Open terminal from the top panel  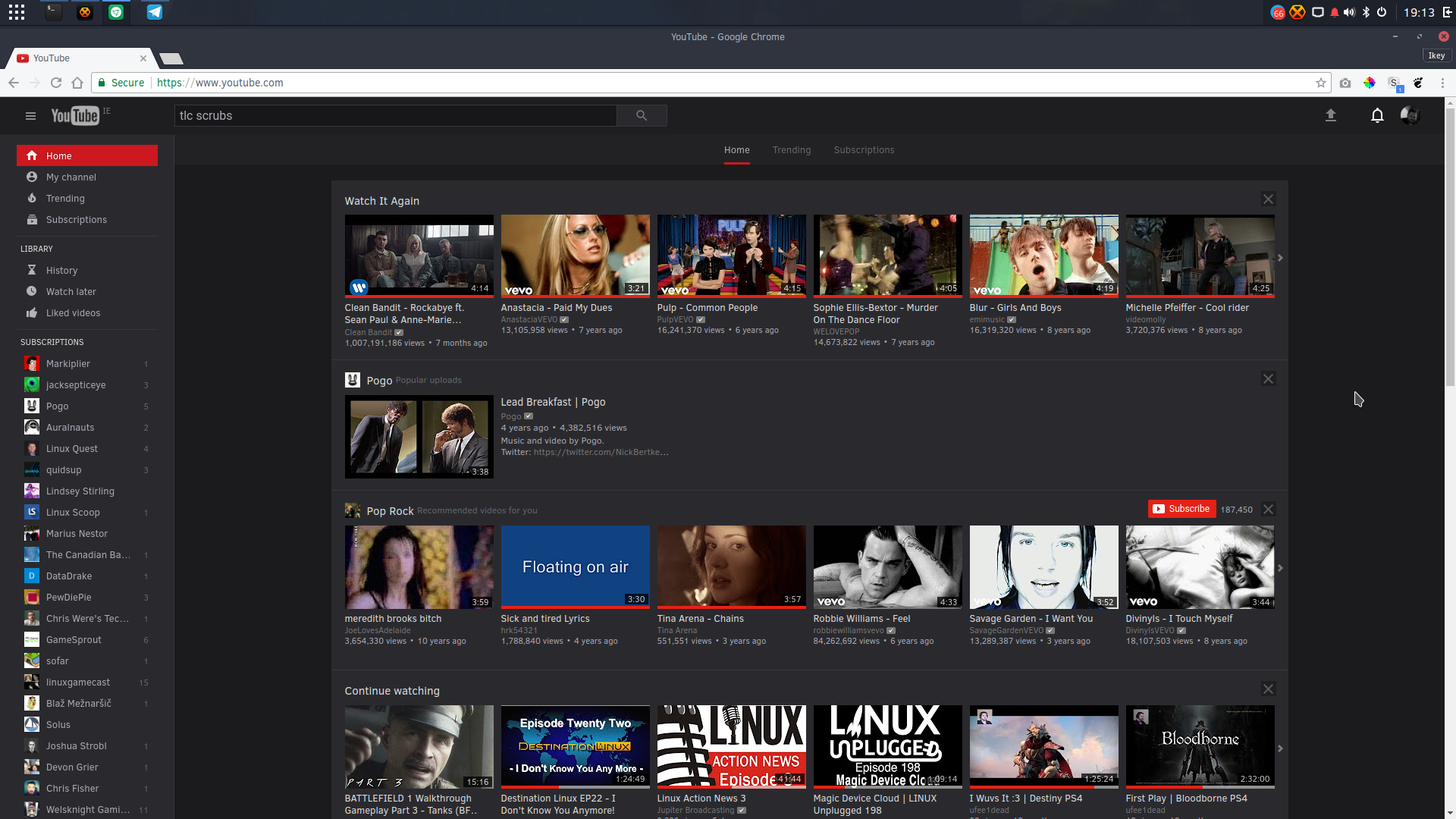tap(53, 12)
